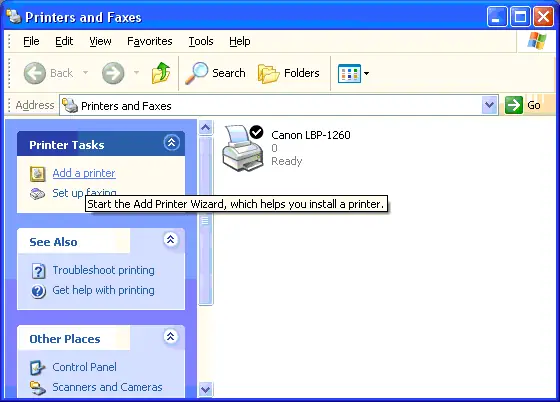Viewport: 560px width, 402px height.
Task: Click the address bar printer icon
Action: 70,106
